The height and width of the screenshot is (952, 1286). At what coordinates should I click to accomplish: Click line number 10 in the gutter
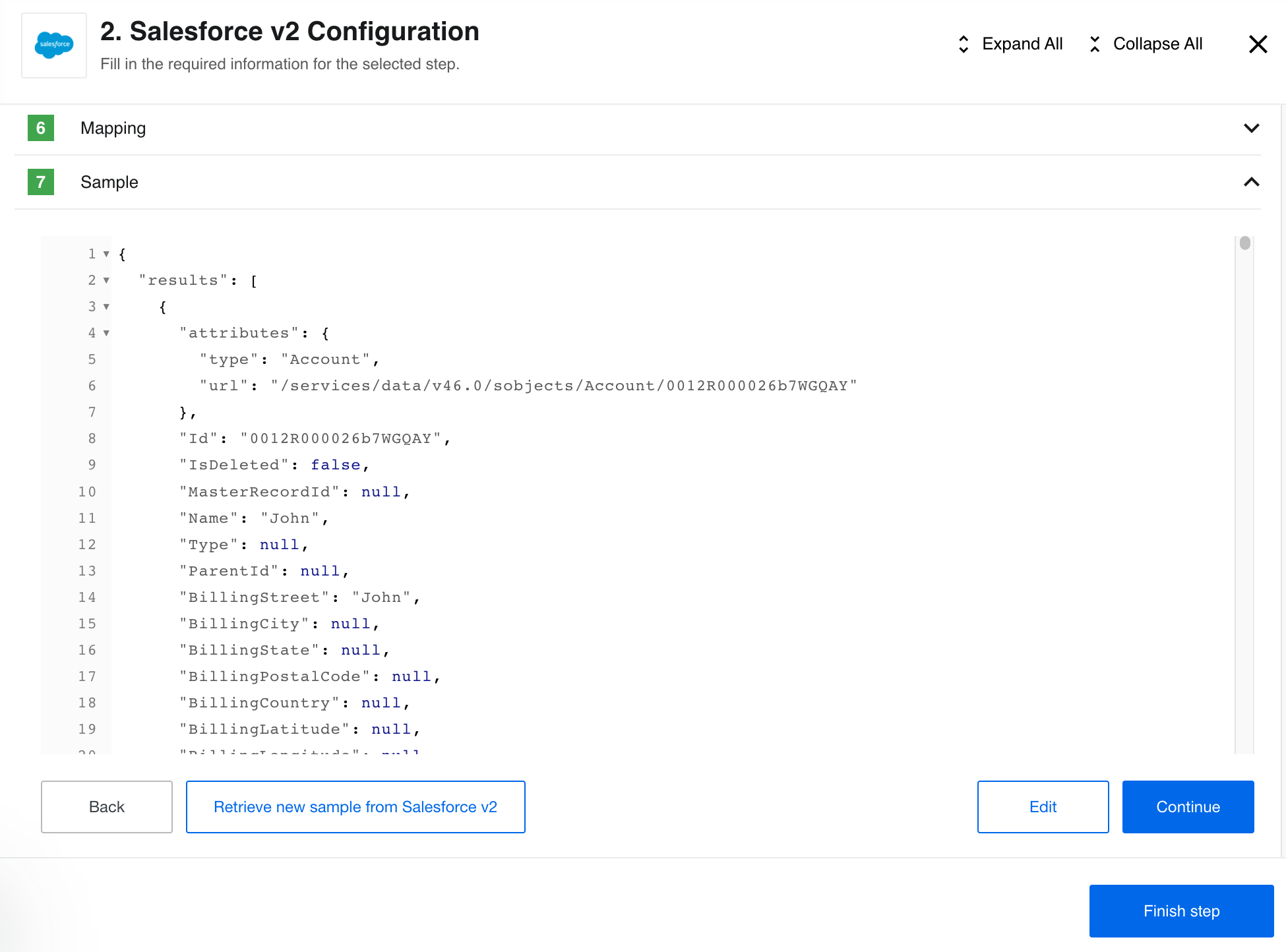[x=87, y=492]
